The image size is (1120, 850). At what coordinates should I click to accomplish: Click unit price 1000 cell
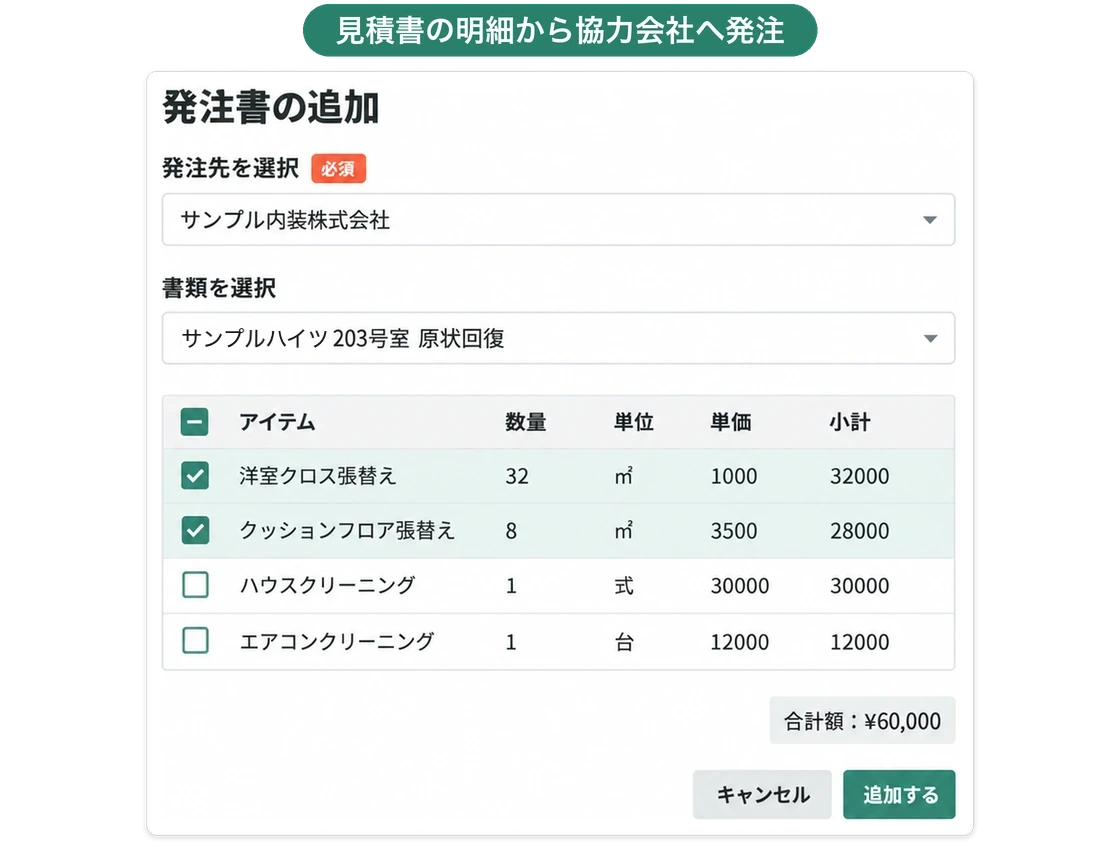734,476
